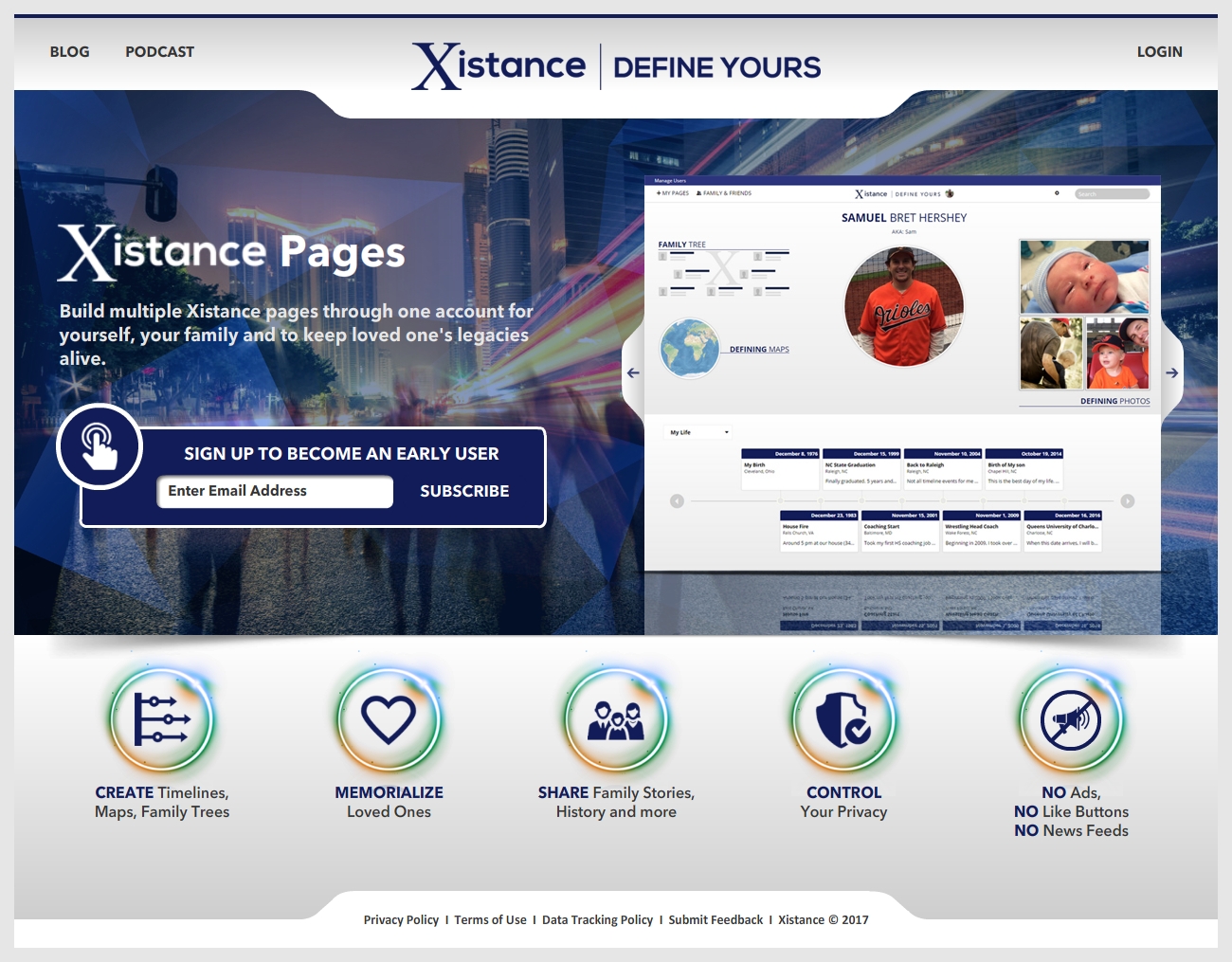Click the 'CREATE Timelines, Maps, Family Trees' caption

pos(162,802)
